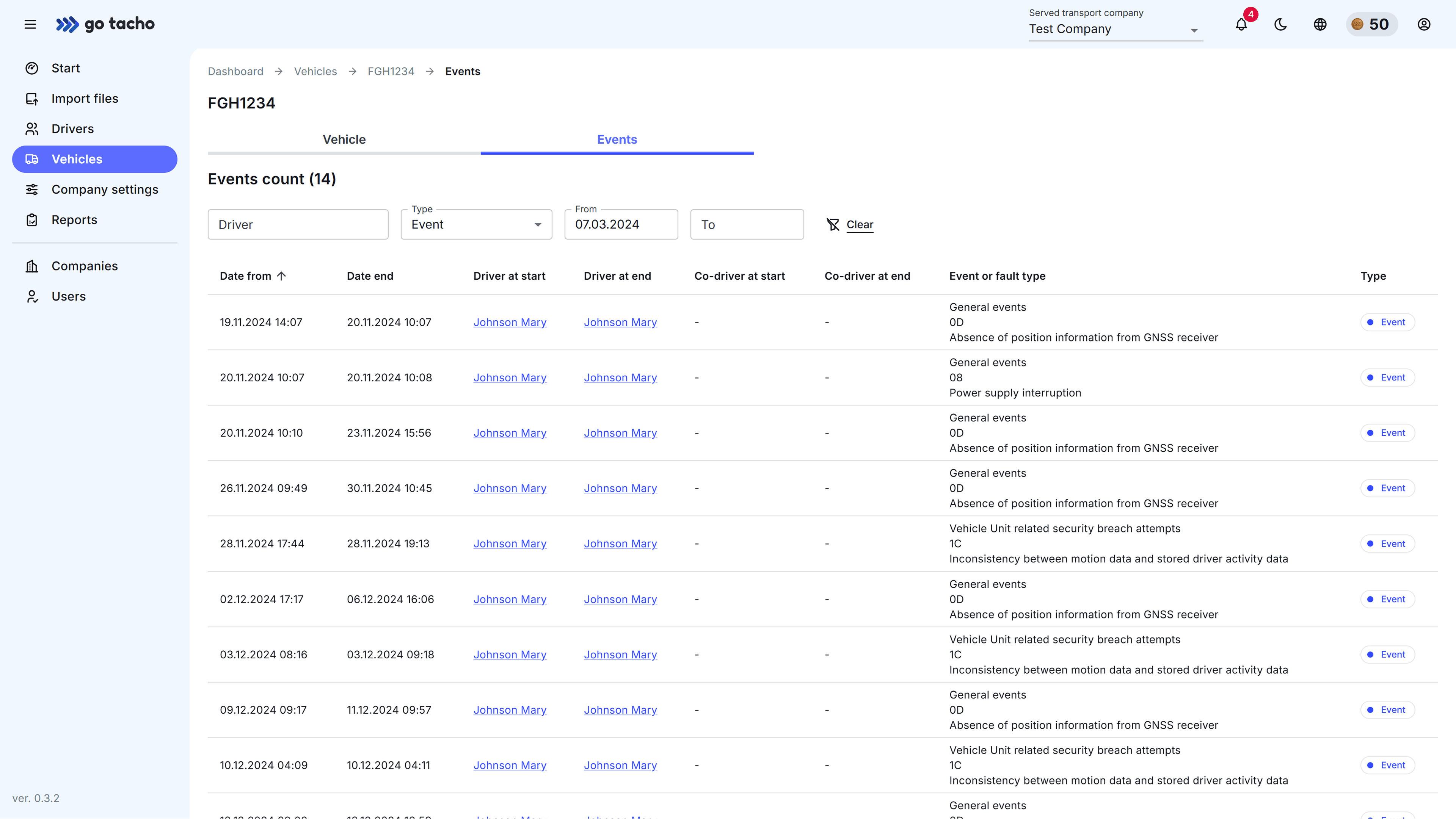Click the Company settings sliders icon
Viewport: 1456px width, 819px height.
[32, 190]
